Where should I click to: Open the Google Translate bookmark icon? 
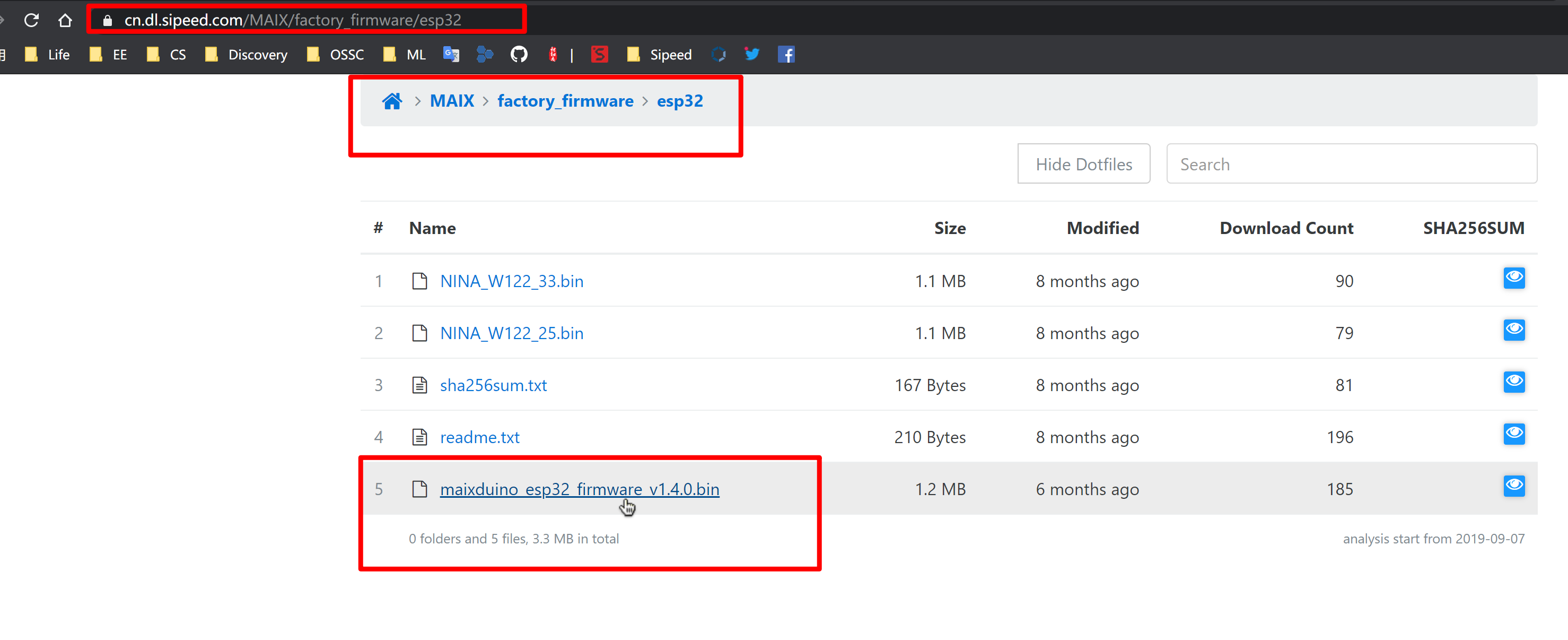[x=451, y=54]
